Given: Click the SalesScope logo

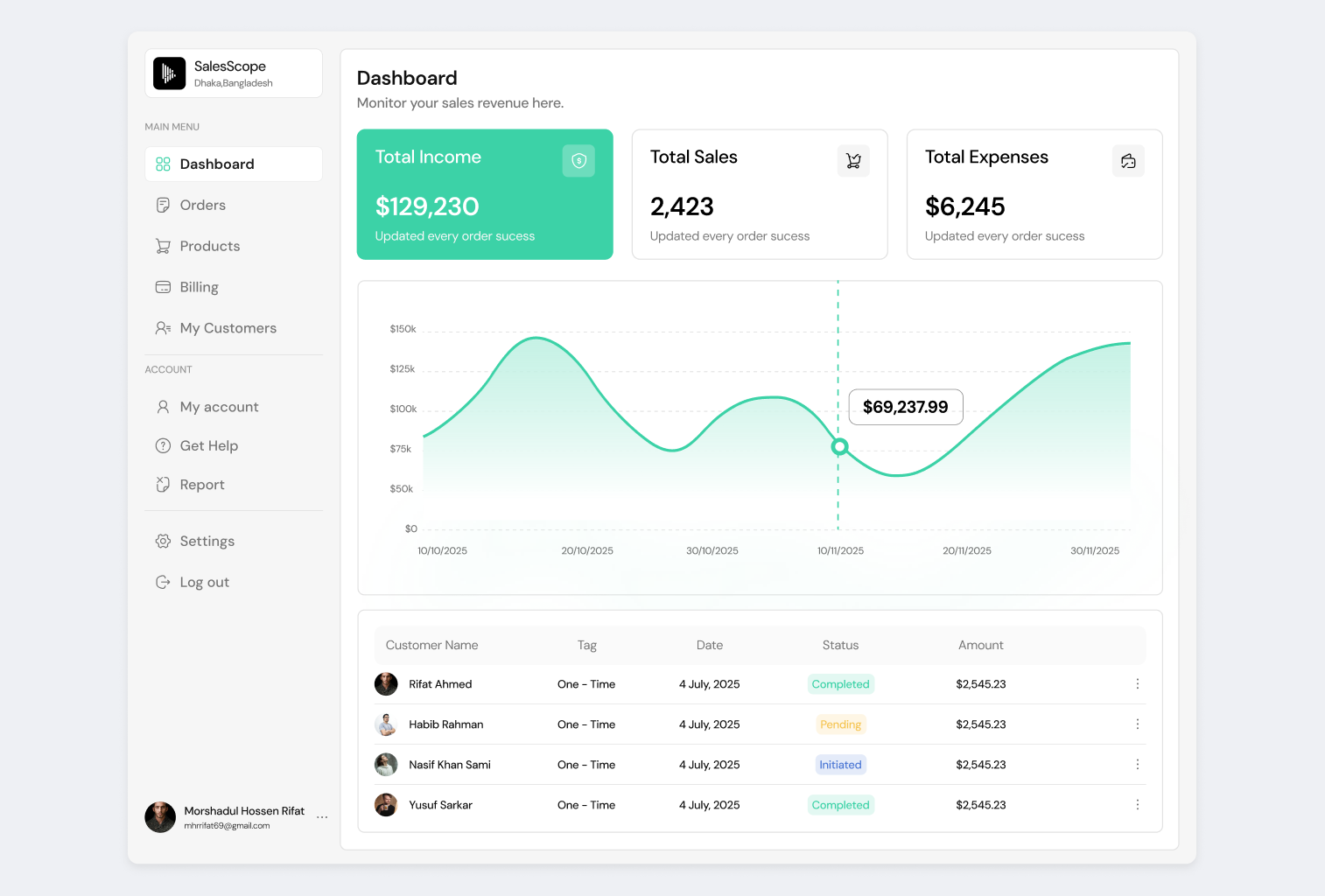Looking at the screenshot, I should click(x=169, y=73).
